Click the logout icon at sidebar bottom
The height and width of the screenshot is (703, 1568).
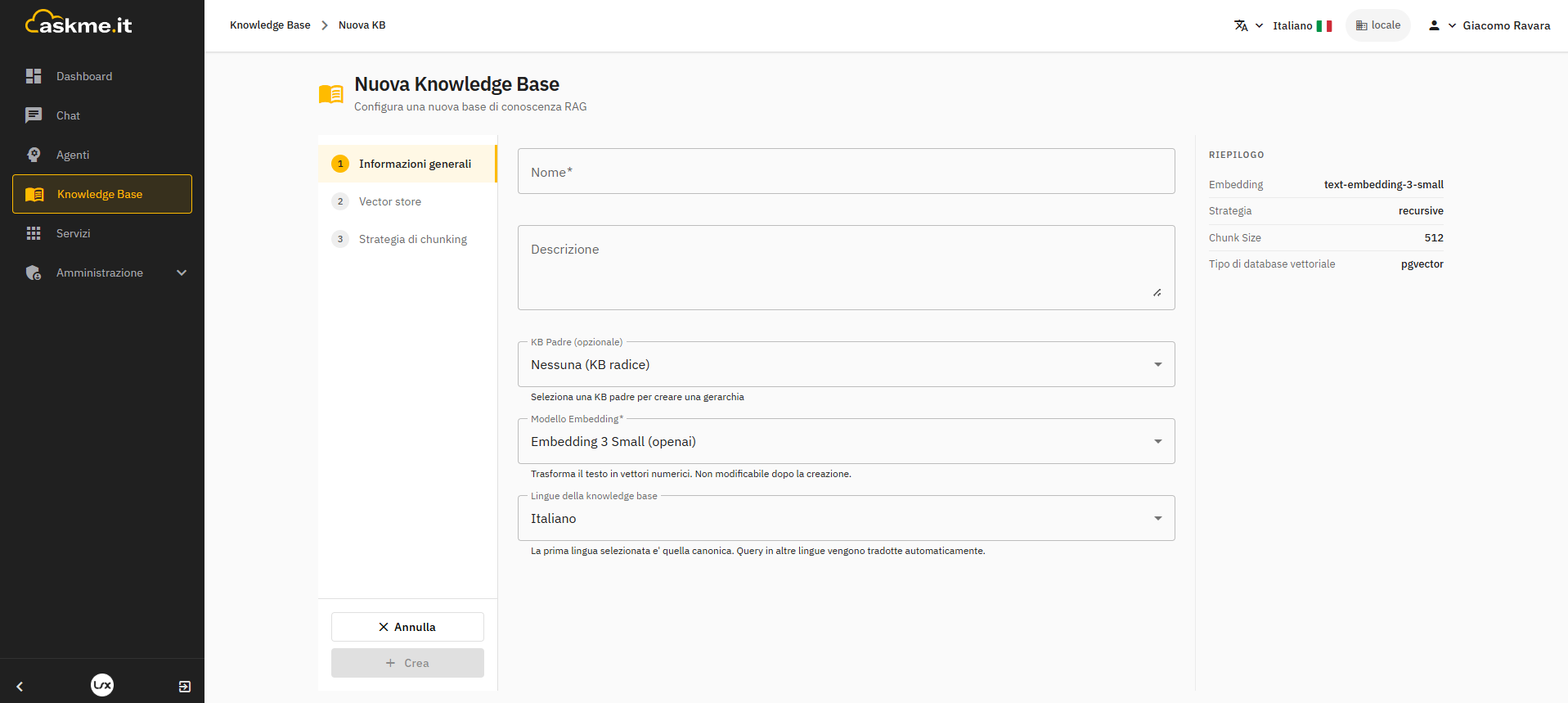click(185, 687)
